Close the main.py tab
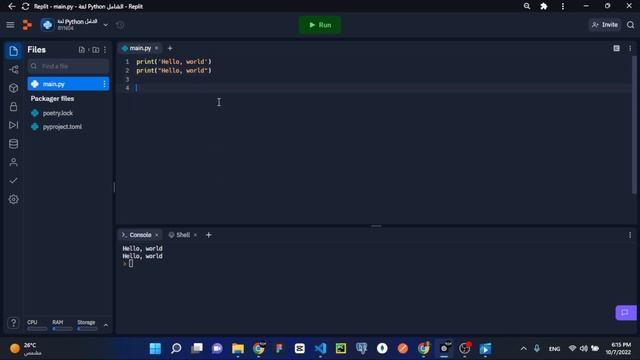This screenshot has height=360, width=640. click(156, 48)
